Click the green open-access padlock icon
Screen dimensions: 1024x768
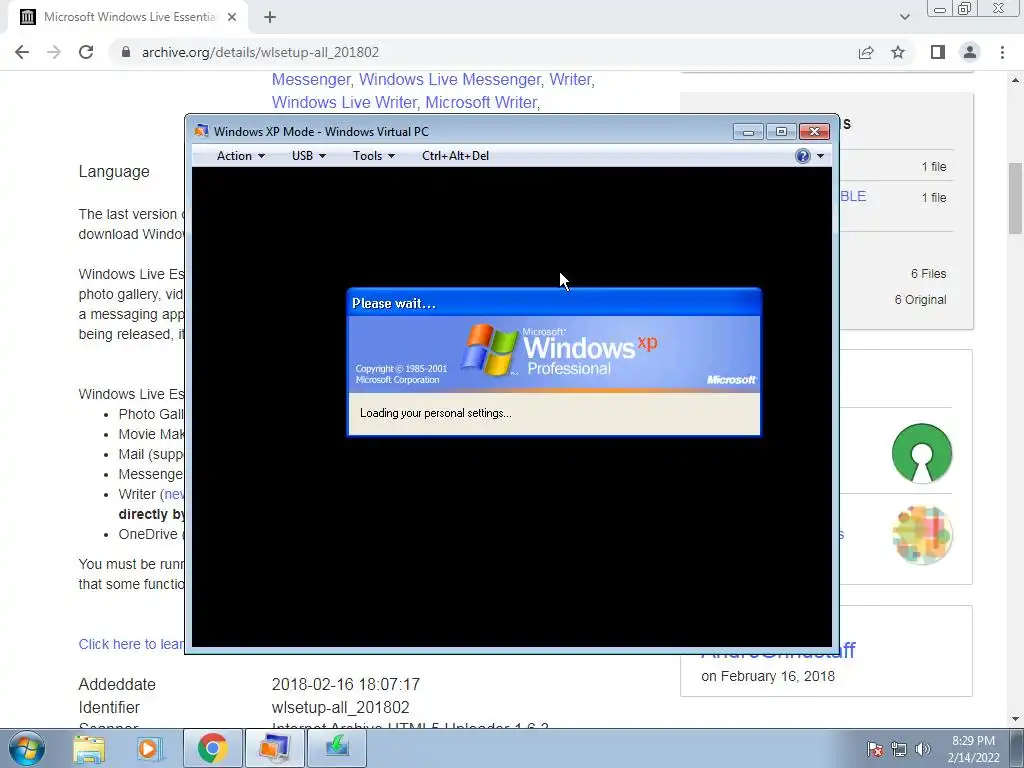(921, 453)
